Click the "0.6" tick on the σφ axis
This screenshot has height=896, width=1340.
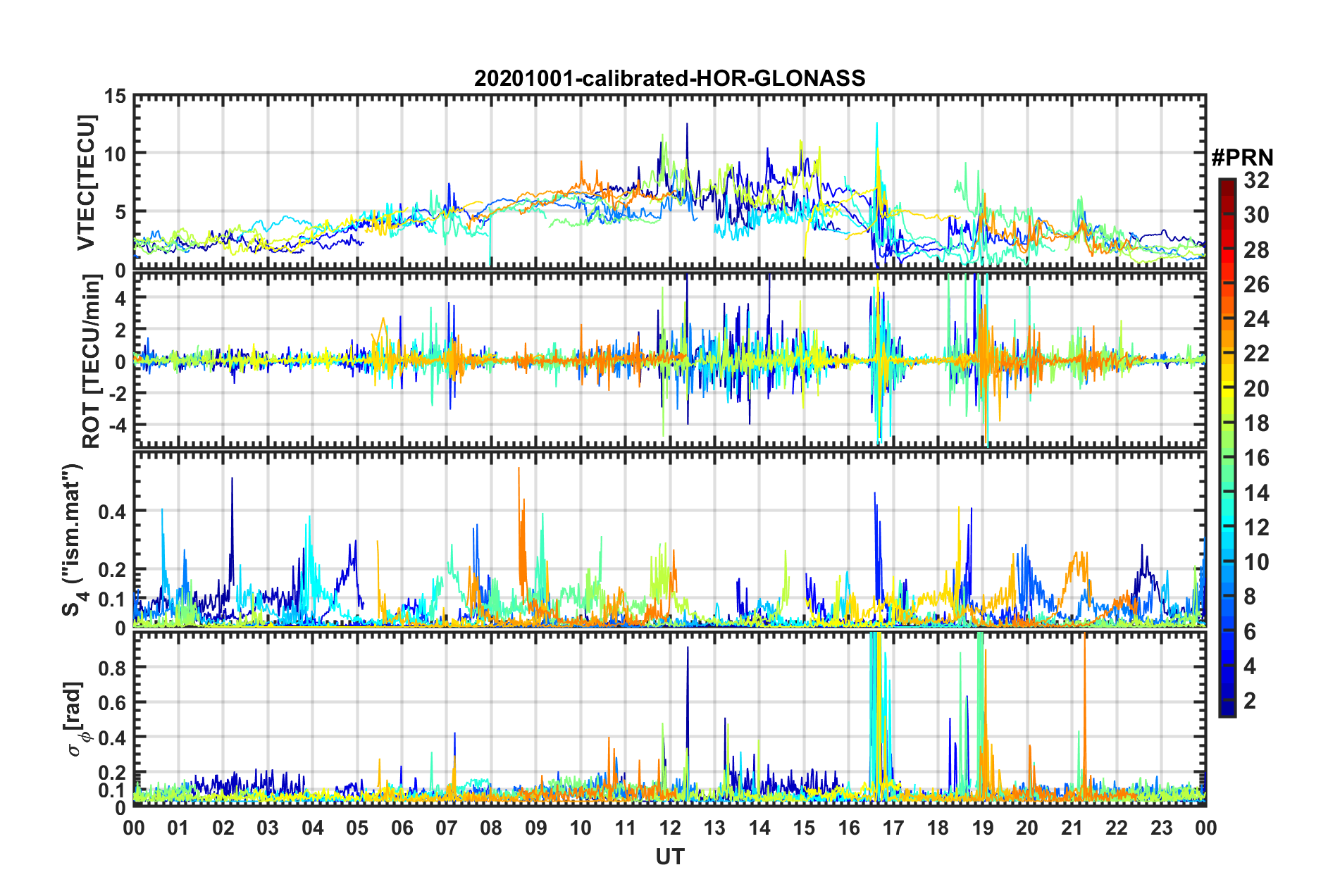112,703
